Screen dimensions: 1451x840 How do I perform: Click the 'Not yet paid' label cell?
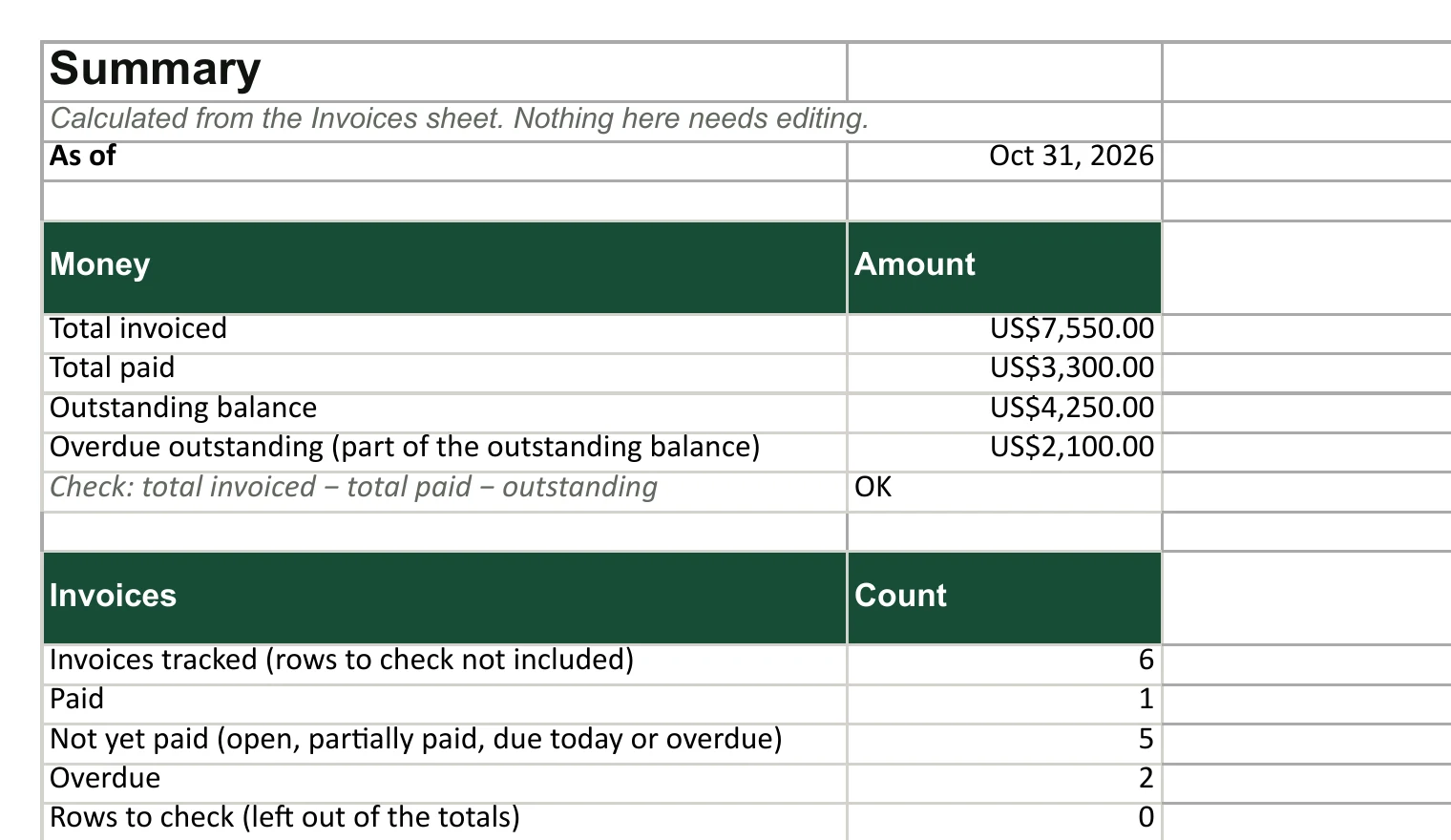[445, 744]
